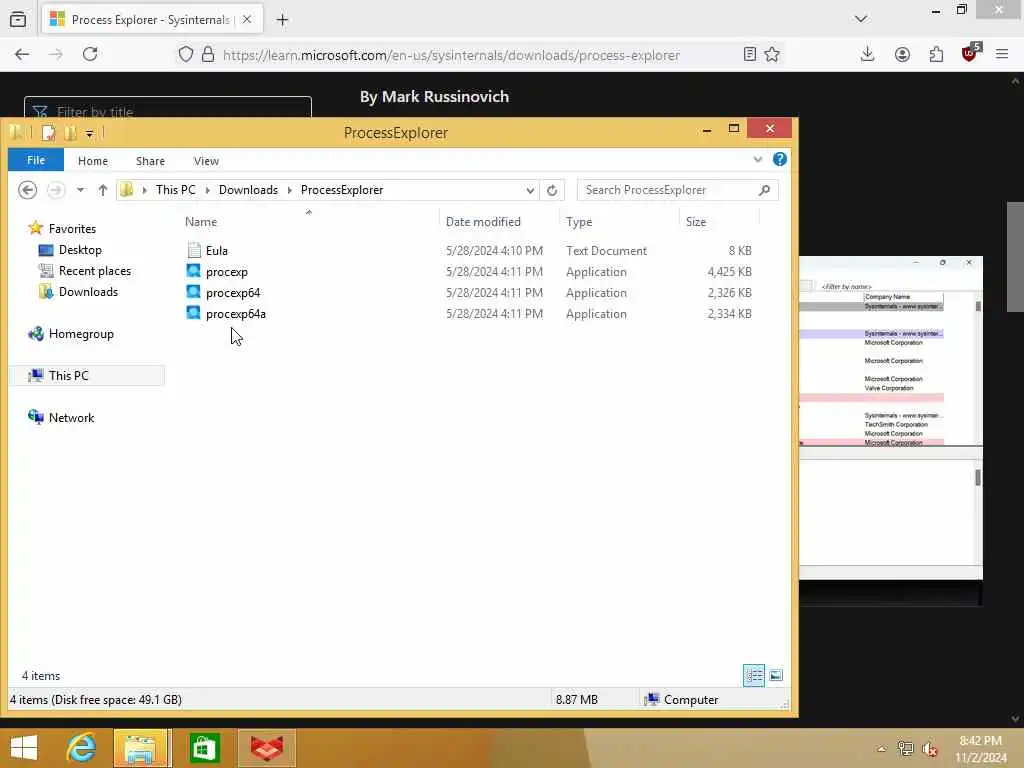Click the Windows Start button
The image size is (1024, 768).
point(24,748)
